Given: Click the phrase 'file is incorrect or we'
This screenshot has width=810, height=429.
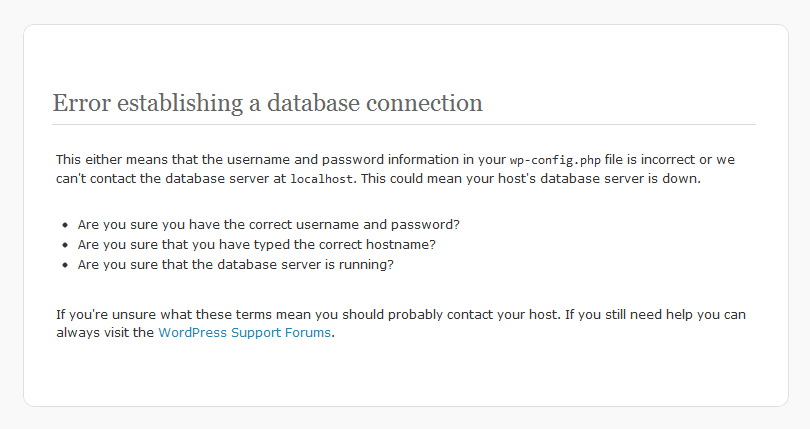Looking at the screenshot, I should (669, 160).
